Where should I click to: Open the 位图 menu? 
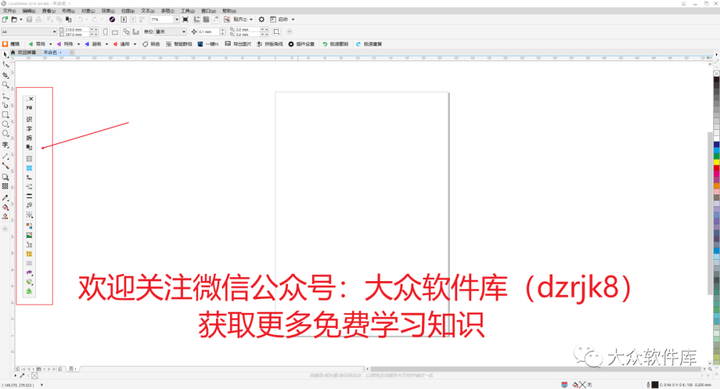click(x=128, y=11)
